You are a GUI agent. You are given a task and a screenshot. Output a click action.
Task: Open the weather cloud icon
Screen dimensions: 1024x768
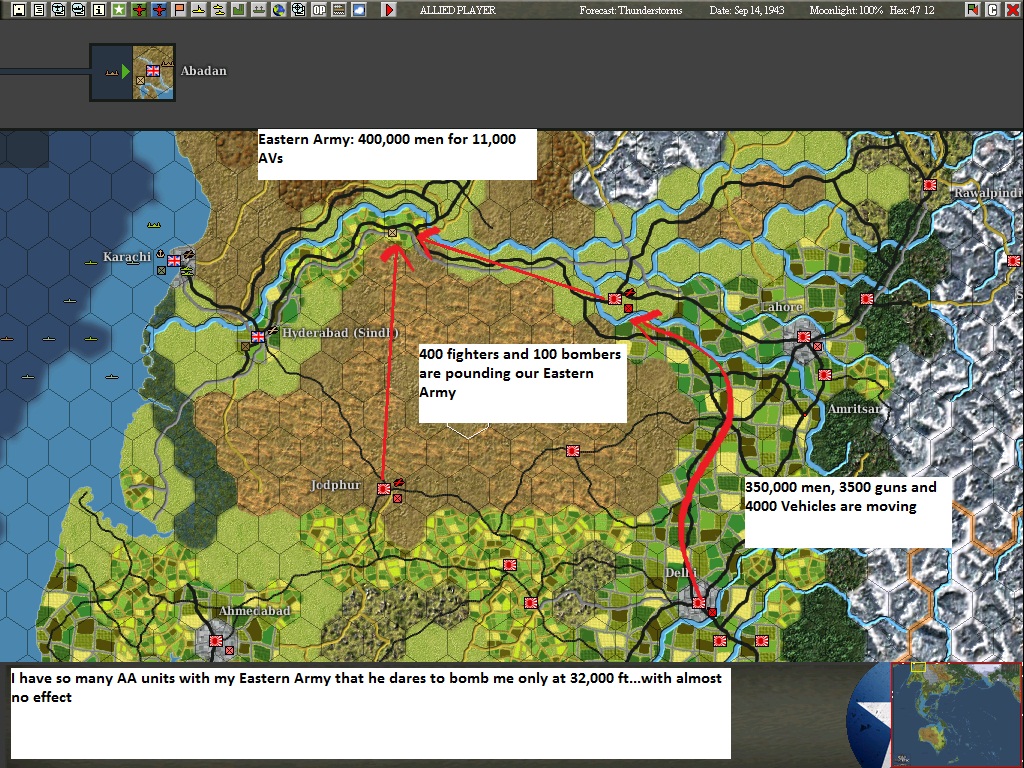click(x=359, y=10)
